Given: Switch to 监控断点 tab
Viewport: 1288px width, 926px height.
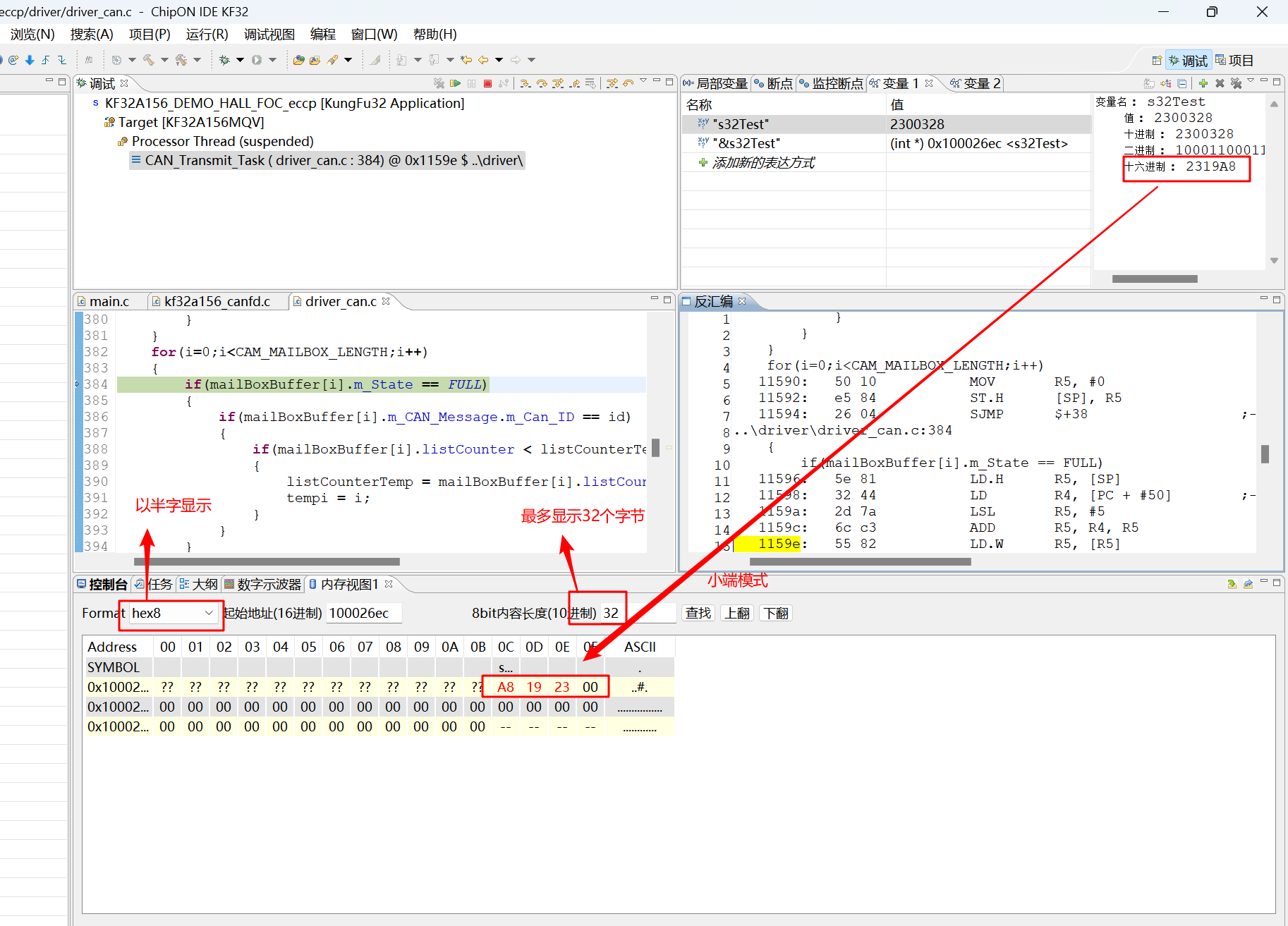Looking at the screenshot, I should coord(831,83).
